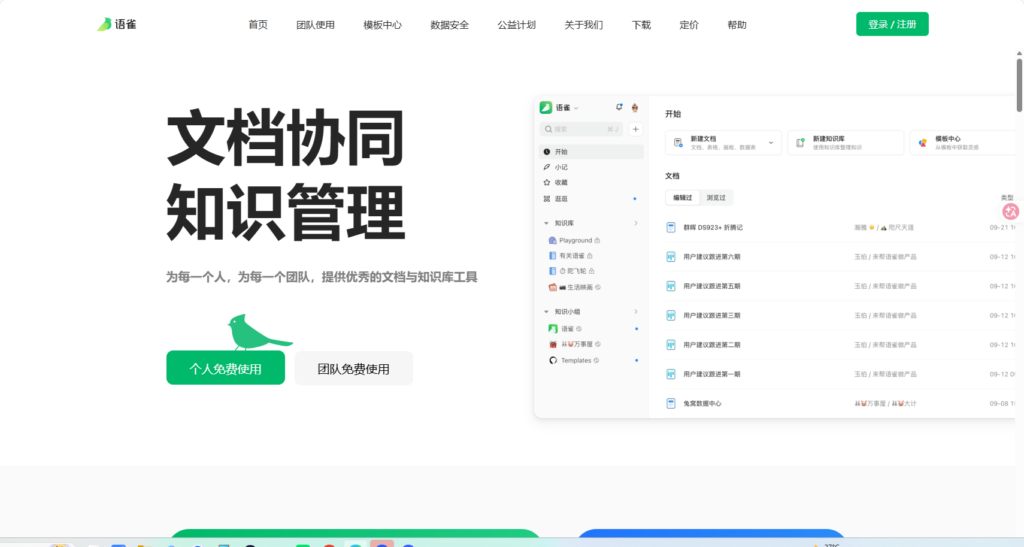Open the 公益计划 nav item
This screenshot has height=547, width=1024.
pos(517,25)
